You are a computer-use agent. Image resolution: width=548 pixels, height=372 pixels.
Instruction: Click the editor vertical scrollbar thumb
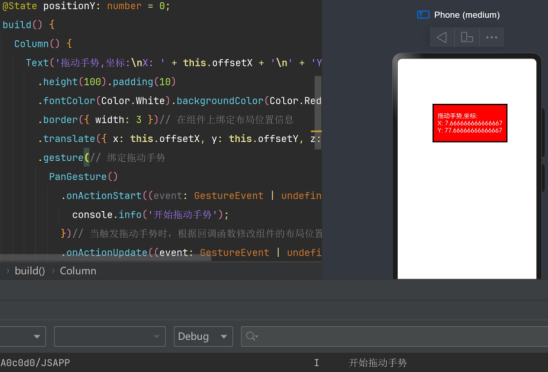(x=318, y=113)
